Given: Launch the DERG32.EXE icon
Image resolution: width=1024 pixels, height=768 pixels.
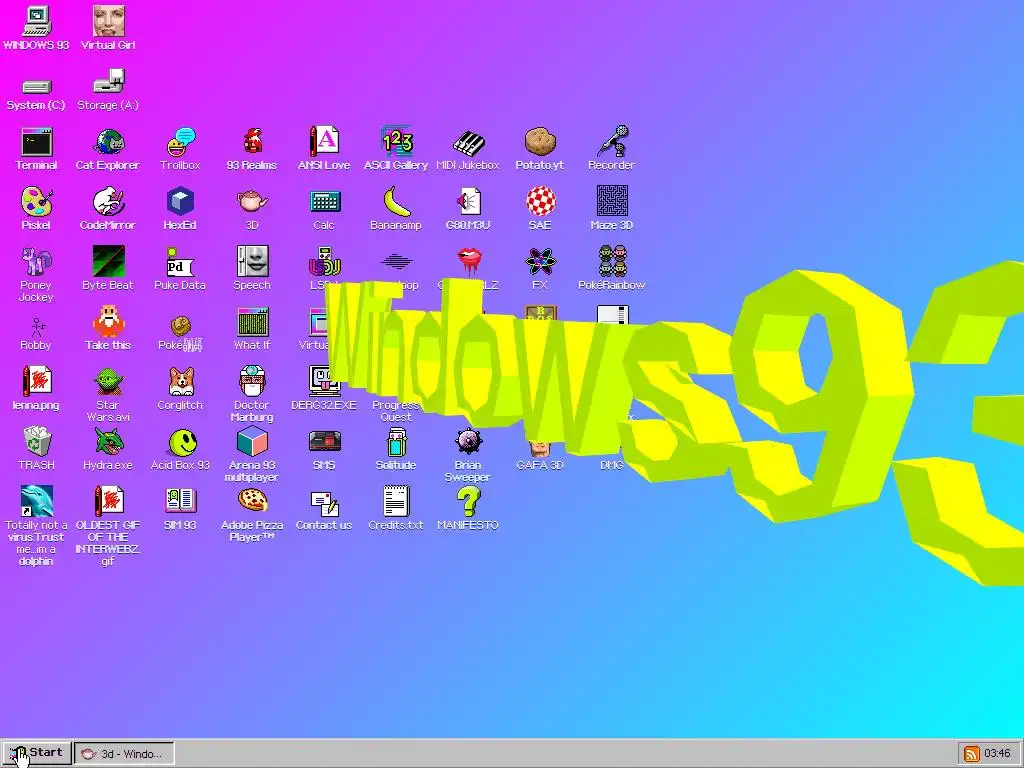Looking at the screenshot, I should [324, 381].
